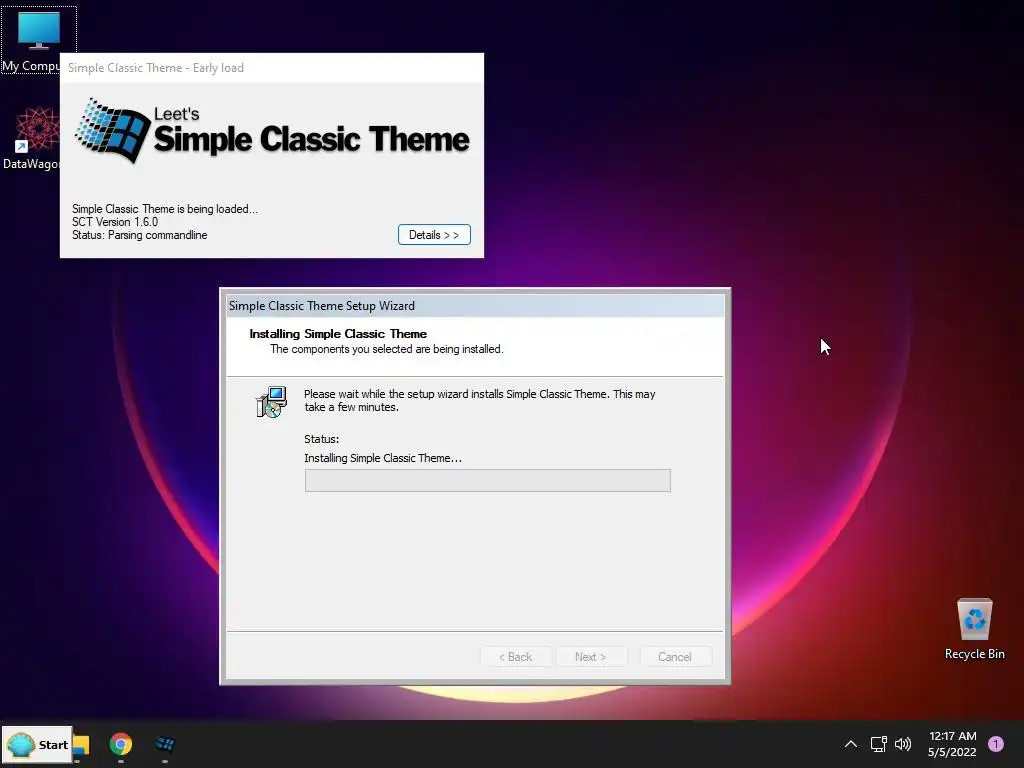Click the installer computer icon in wizard
1024x768 pixels.
[x=271, y=402]
